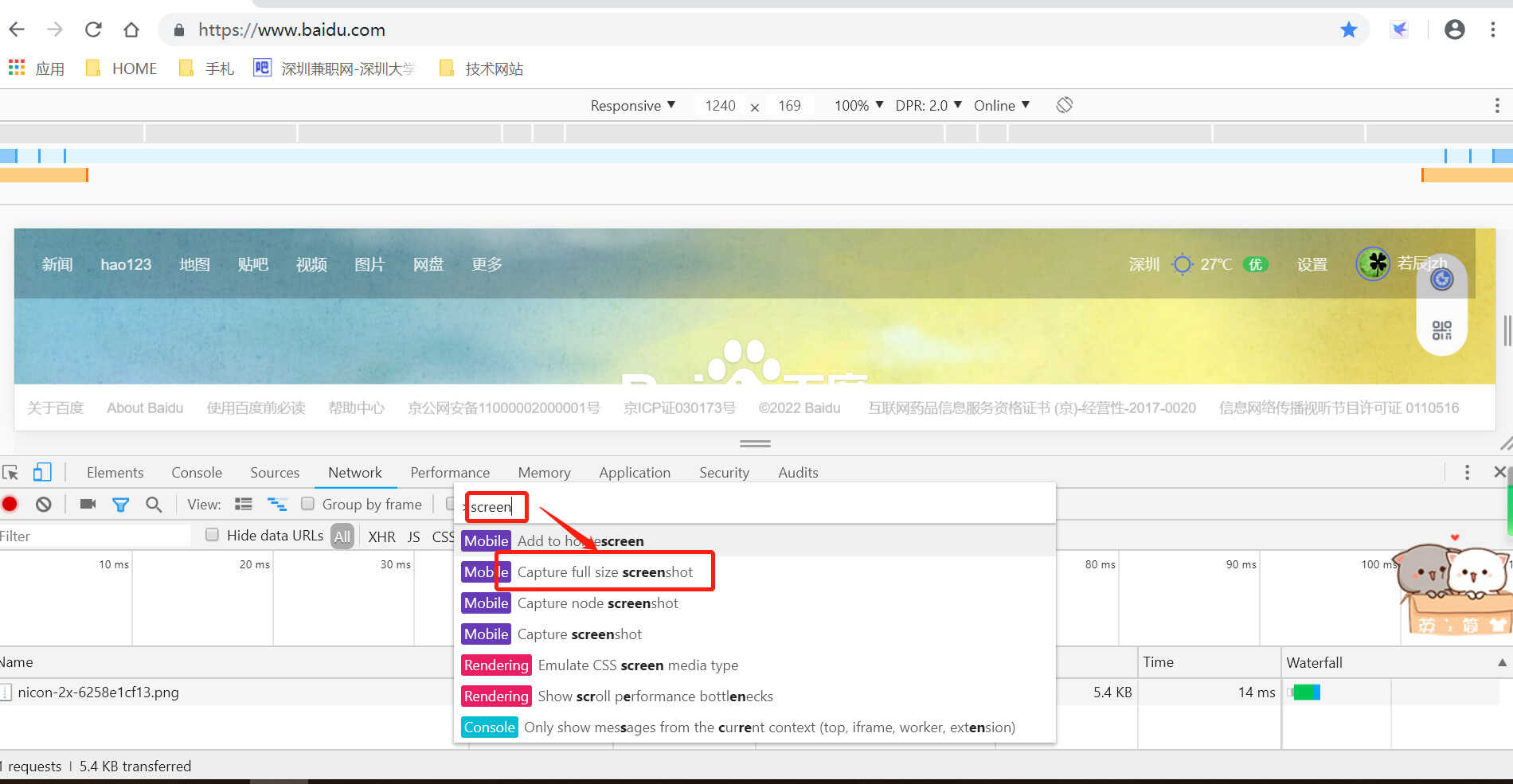
Task: Toggle the network filter funnel icon
Action: [120, 504]
